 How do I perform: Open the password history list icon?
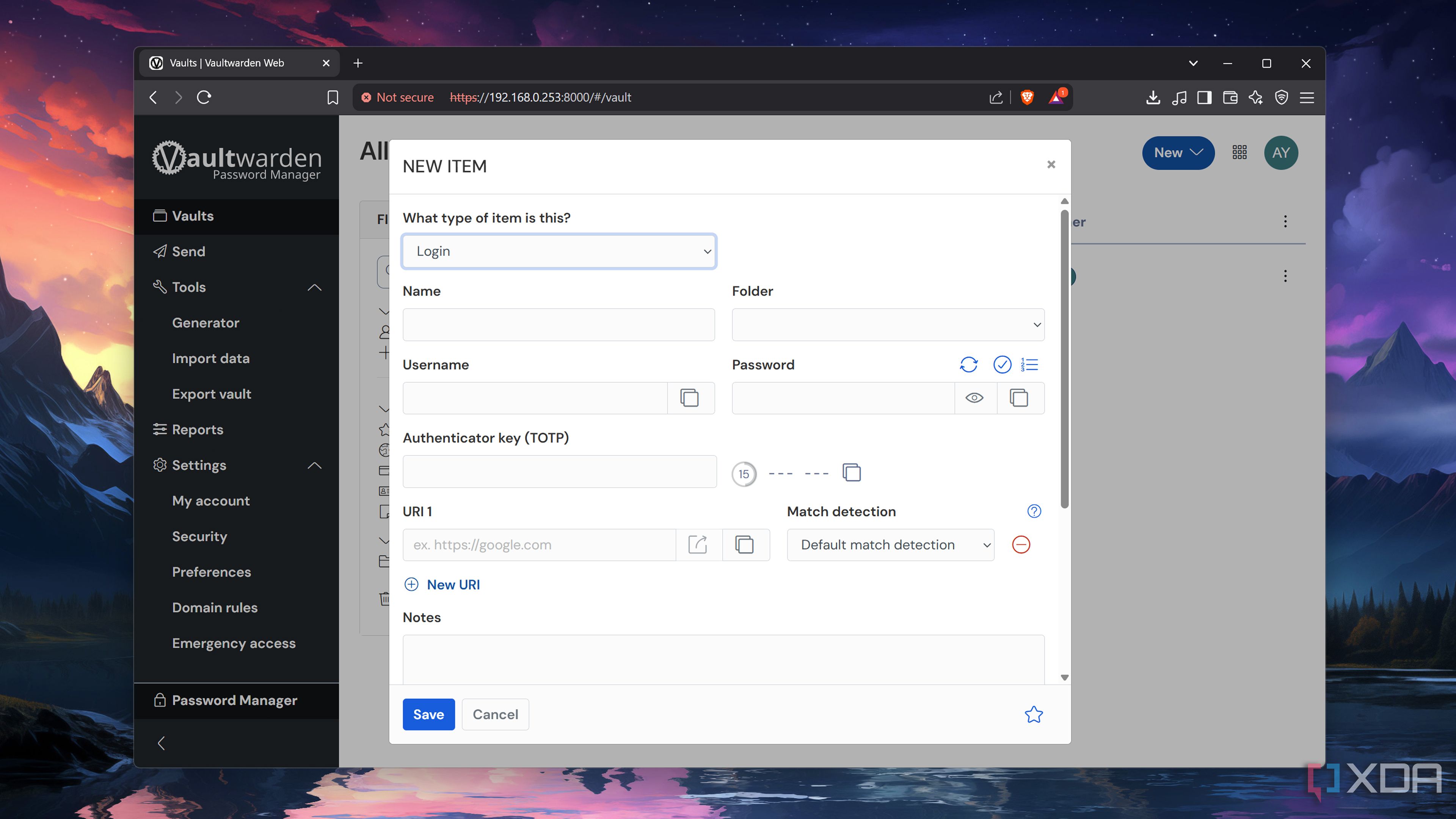tap(1030, 364)
